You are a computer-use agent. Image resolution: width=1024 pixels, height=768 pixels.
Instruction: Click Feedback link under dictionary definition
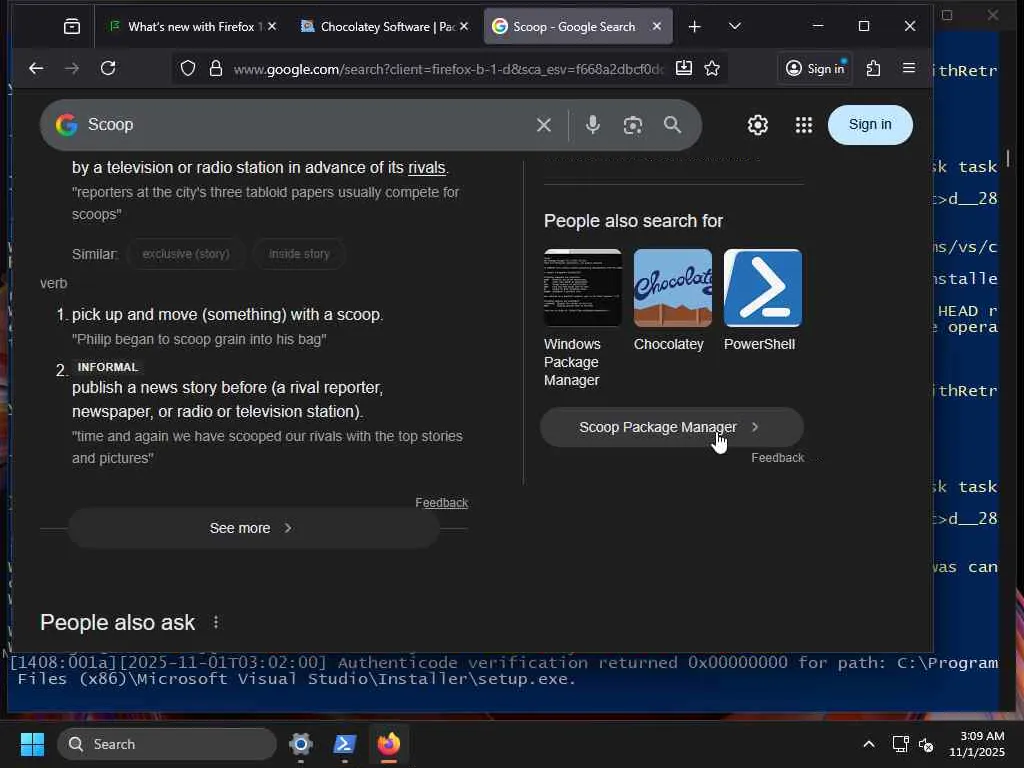click(x=441, y=503)
